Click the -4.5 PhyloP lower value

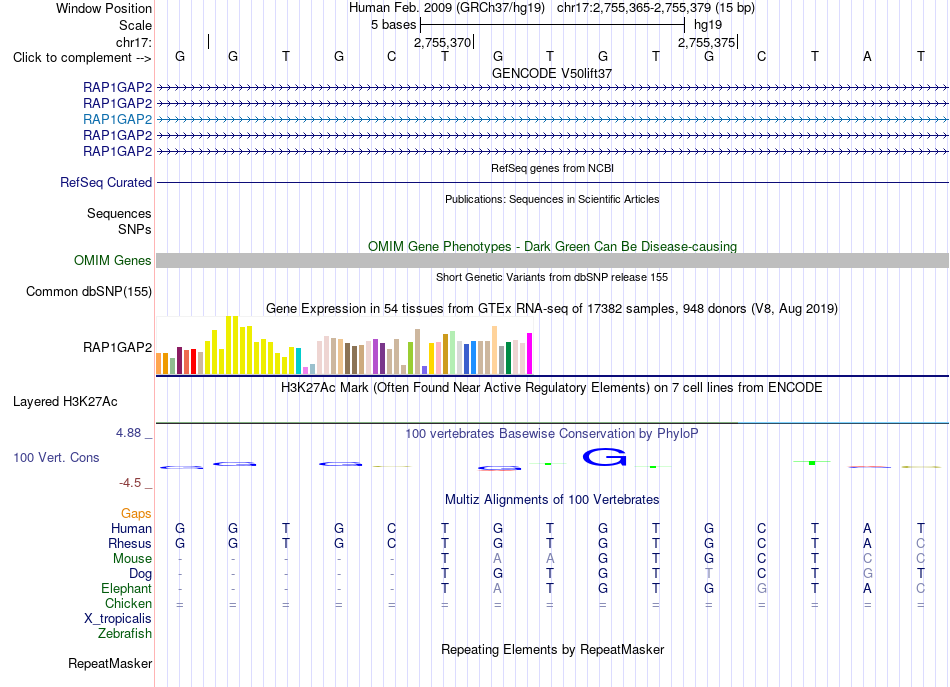pyautogui.click(x=130, y=483)
